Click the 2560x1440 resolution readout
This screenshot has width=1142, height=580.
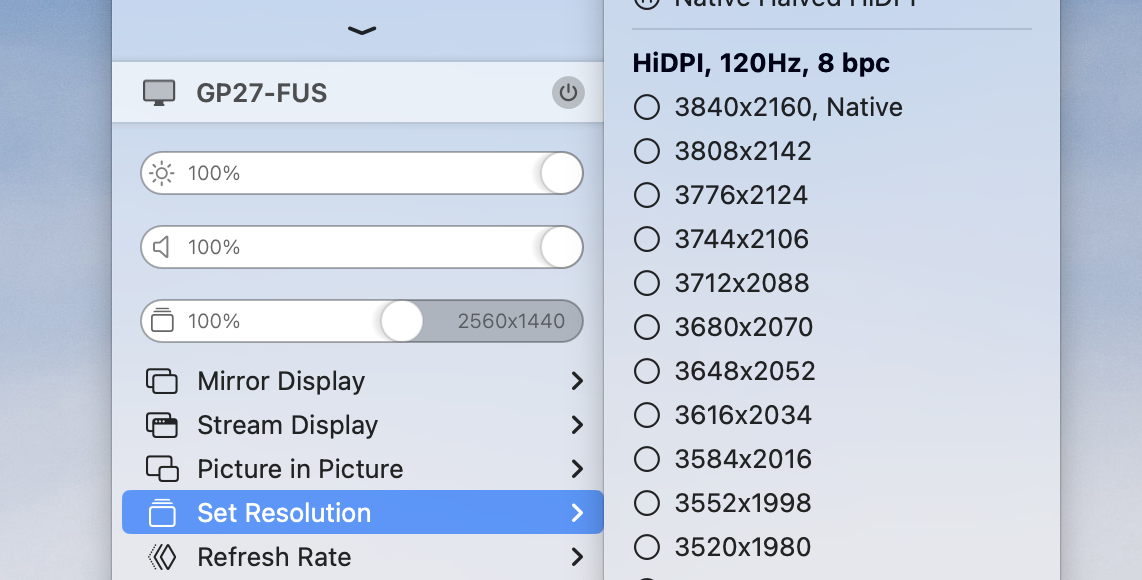[x=511, y=321]
